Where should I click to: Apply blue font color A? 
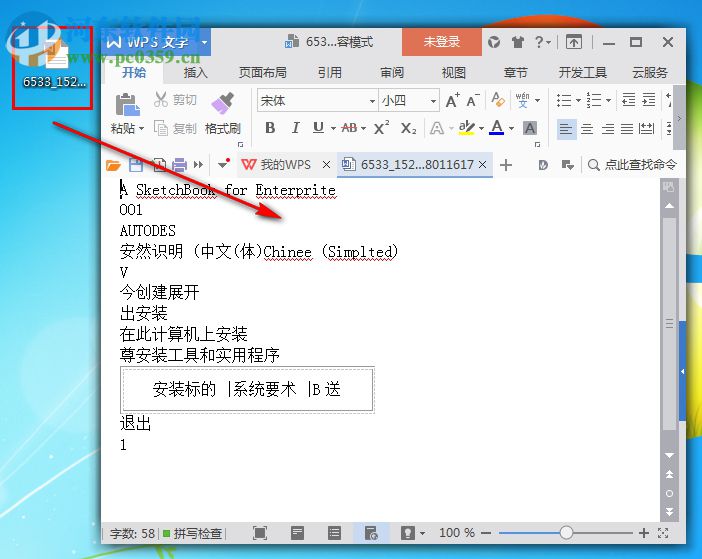pos(497,128)
